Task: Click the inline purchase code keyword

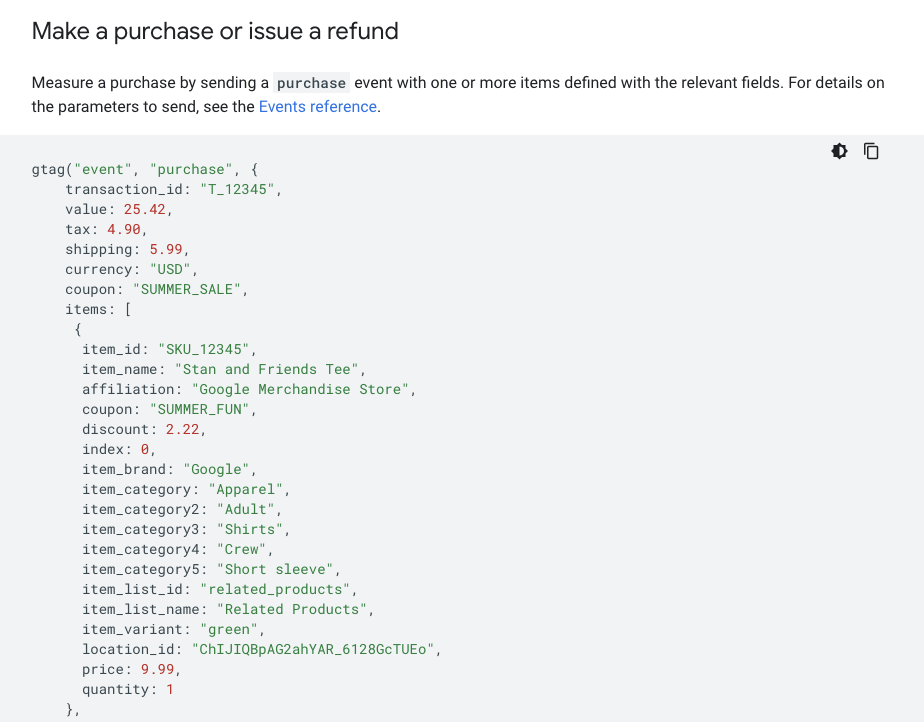Action: (x=311, y=83)
